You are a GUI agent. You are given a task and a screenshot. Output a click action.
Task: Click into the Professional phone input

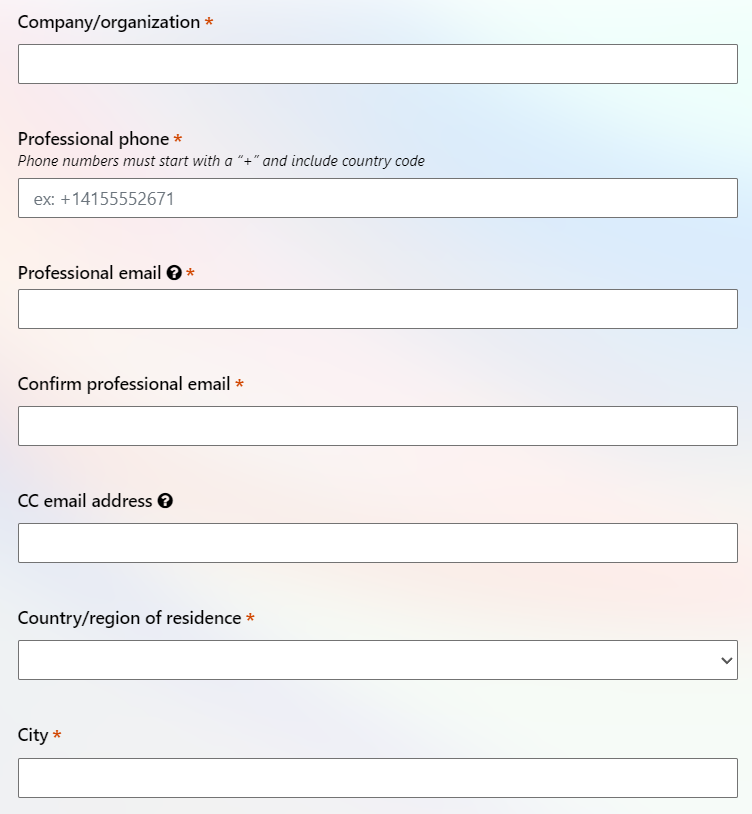pos(378,198)
